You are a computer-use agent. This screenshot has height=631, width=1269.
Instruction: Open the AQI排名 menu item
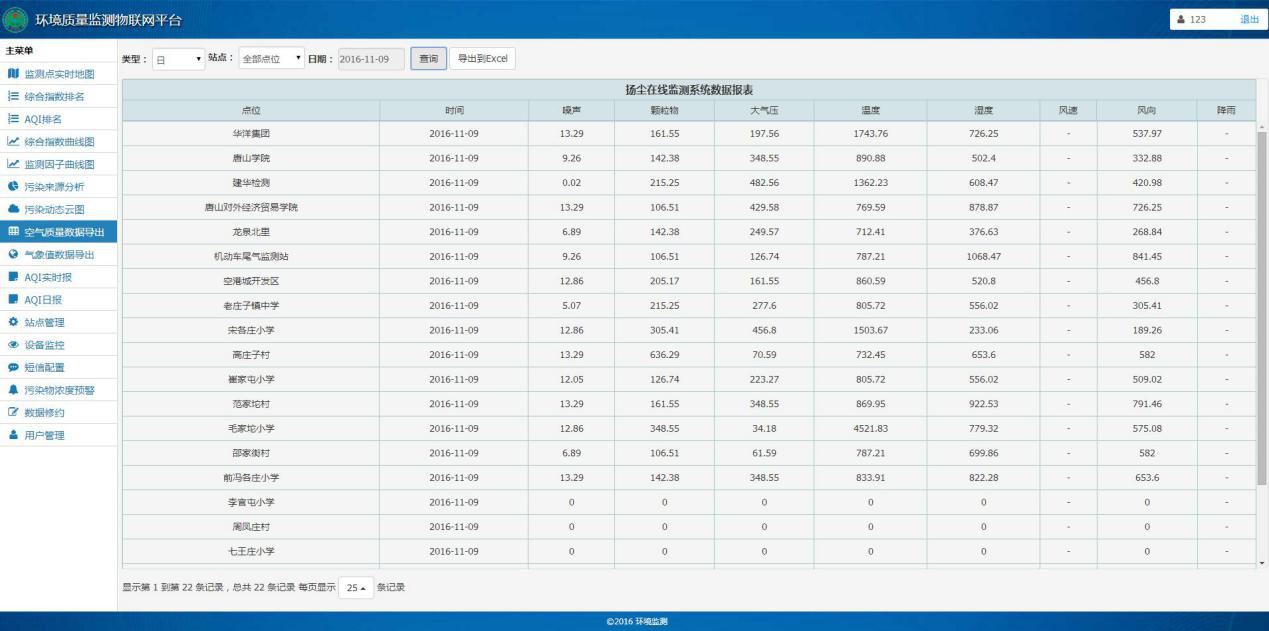(x=43, y=119)
